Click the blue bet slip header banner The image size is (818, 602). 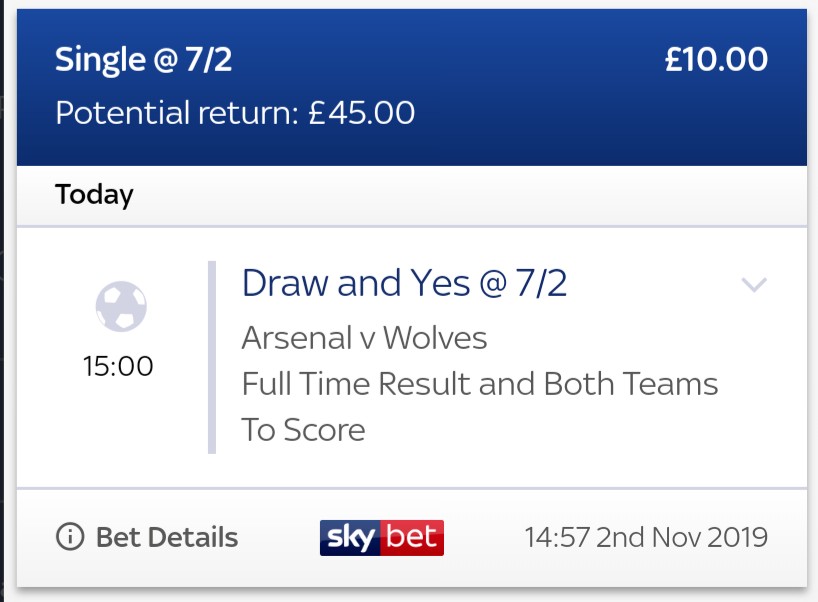pos(412,87)
